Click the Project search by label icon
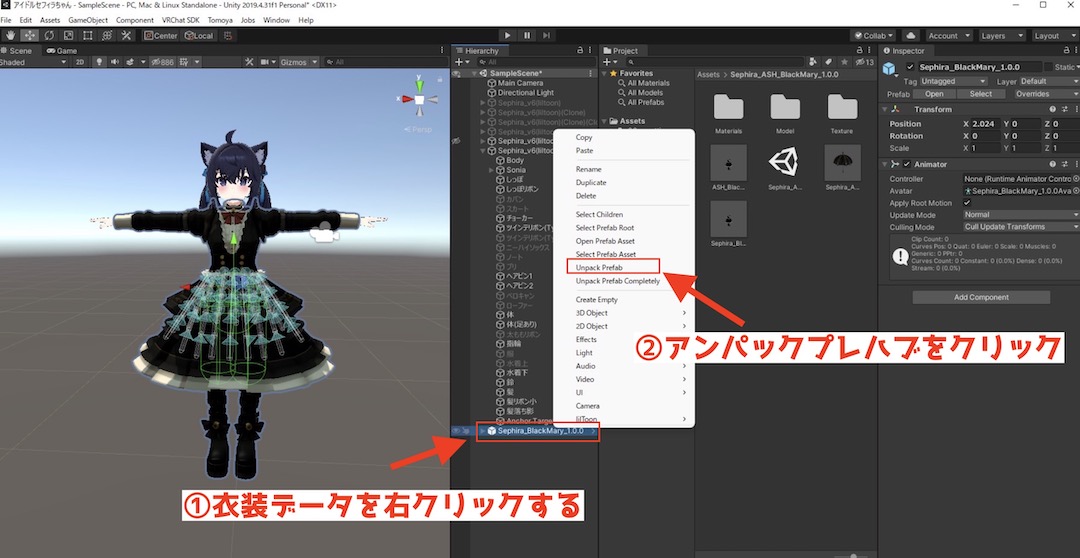 coord(829,62)
